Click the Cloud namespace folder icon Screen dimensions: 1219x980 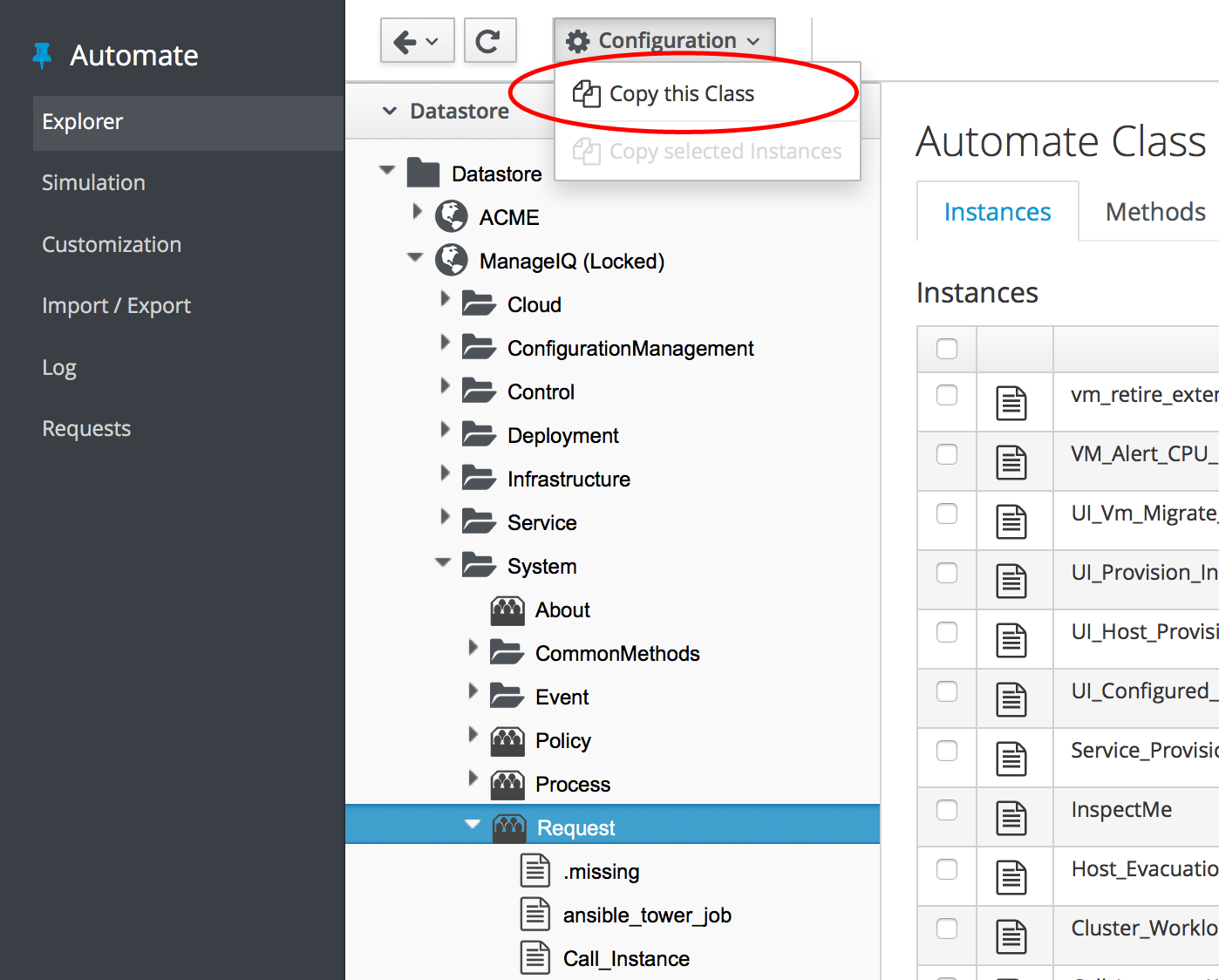pos(479,304)
